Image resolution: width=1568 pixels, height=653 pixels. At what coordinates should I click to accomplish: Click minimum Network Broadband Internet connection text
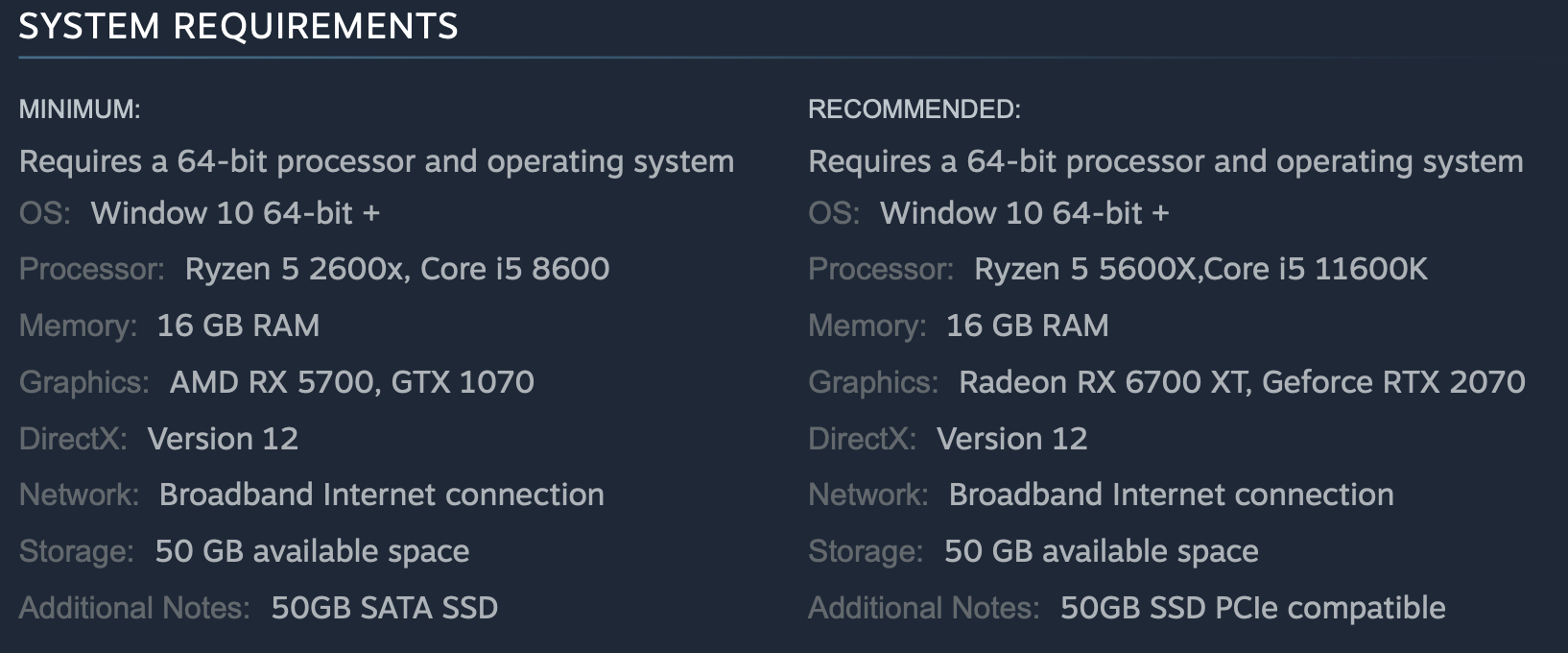tap(381, 495)
